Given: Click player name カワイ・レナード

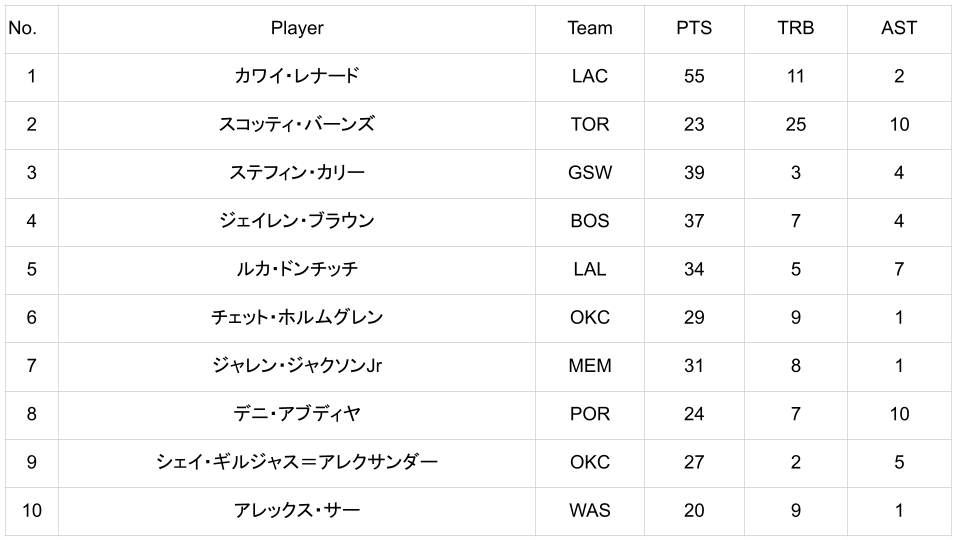Looking at the screenshot, I should 297,76.
